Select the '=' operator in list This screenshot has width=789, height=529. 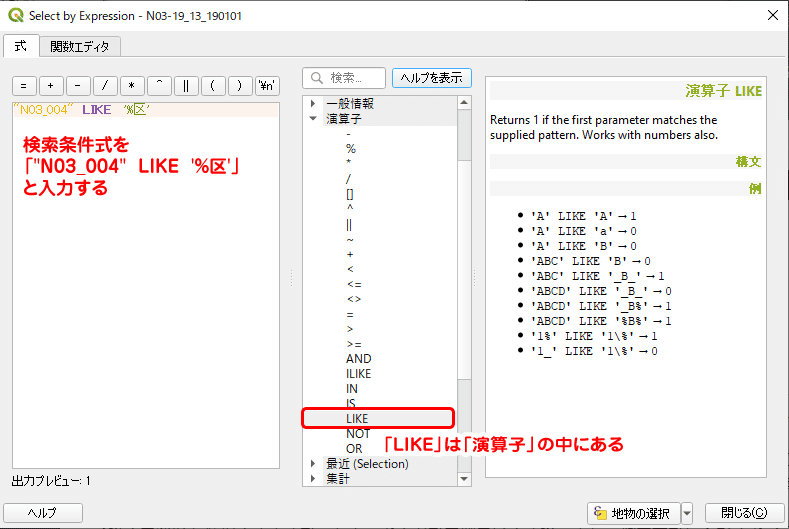pyautogui.click(x=350, y=315)
